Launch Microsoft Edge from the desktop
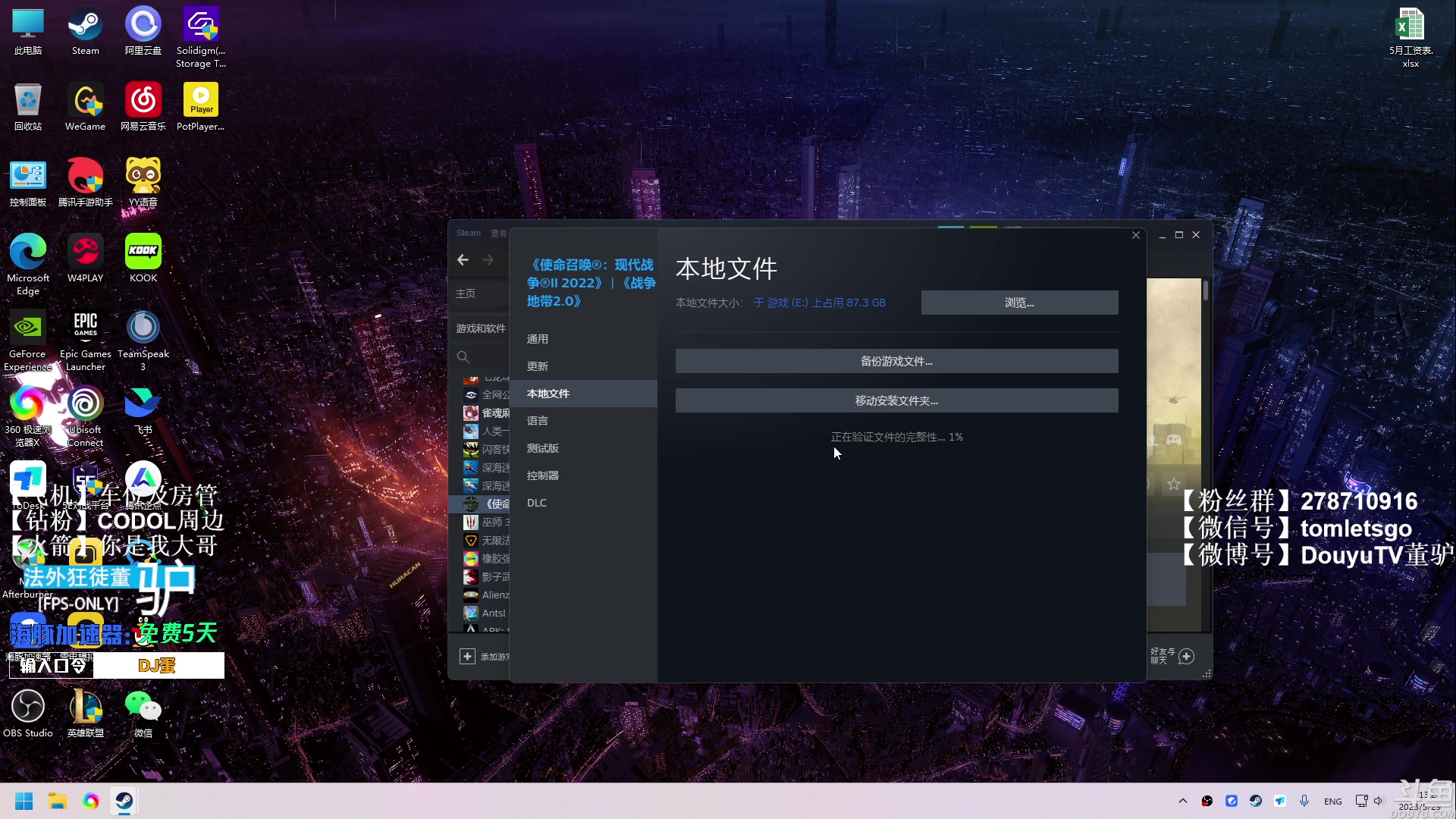Image resolution: width=1456 pixels, height=819 pixels. [x=28, y=264]
